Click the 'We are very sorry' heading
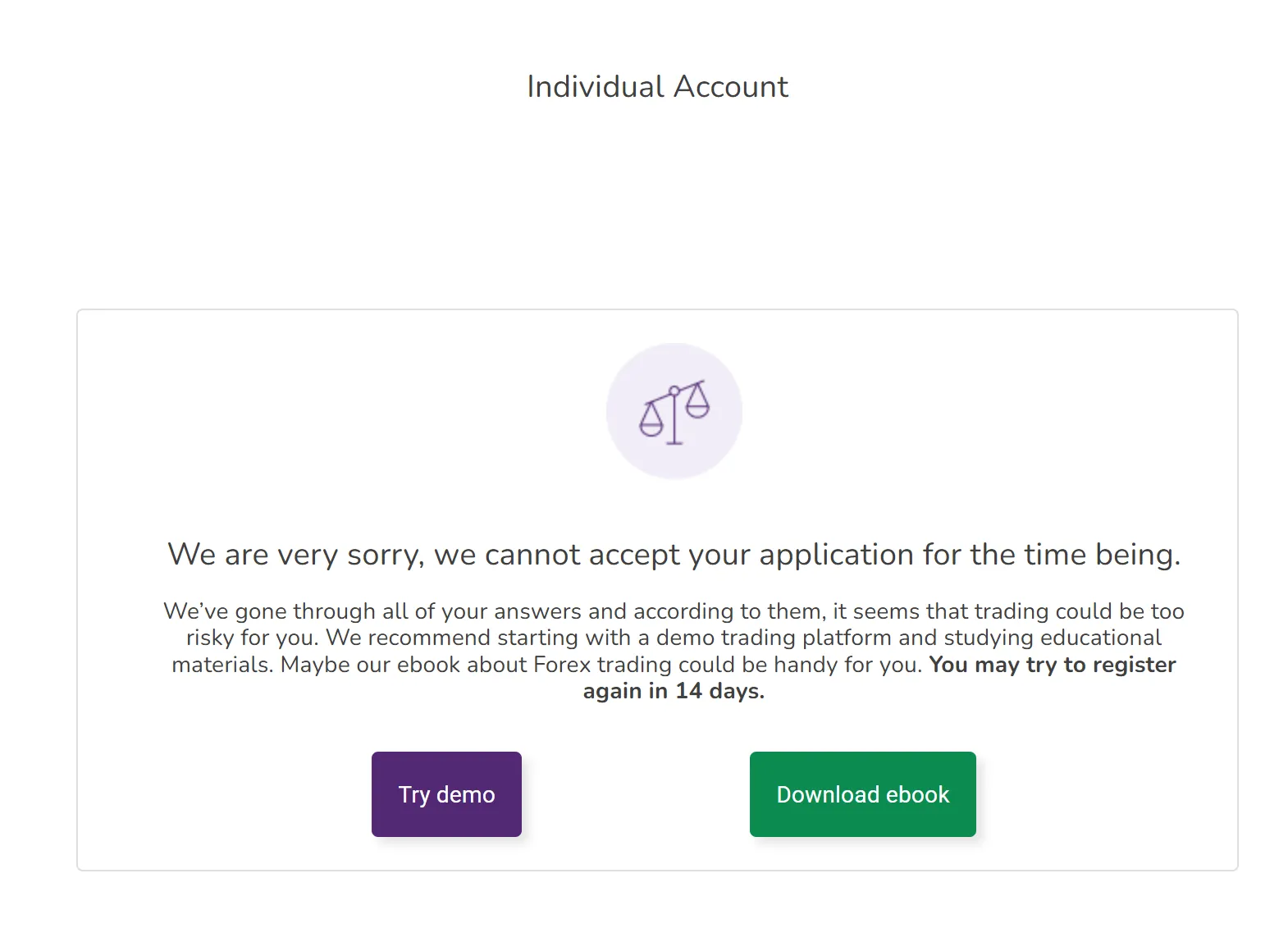 click(674, 555)
